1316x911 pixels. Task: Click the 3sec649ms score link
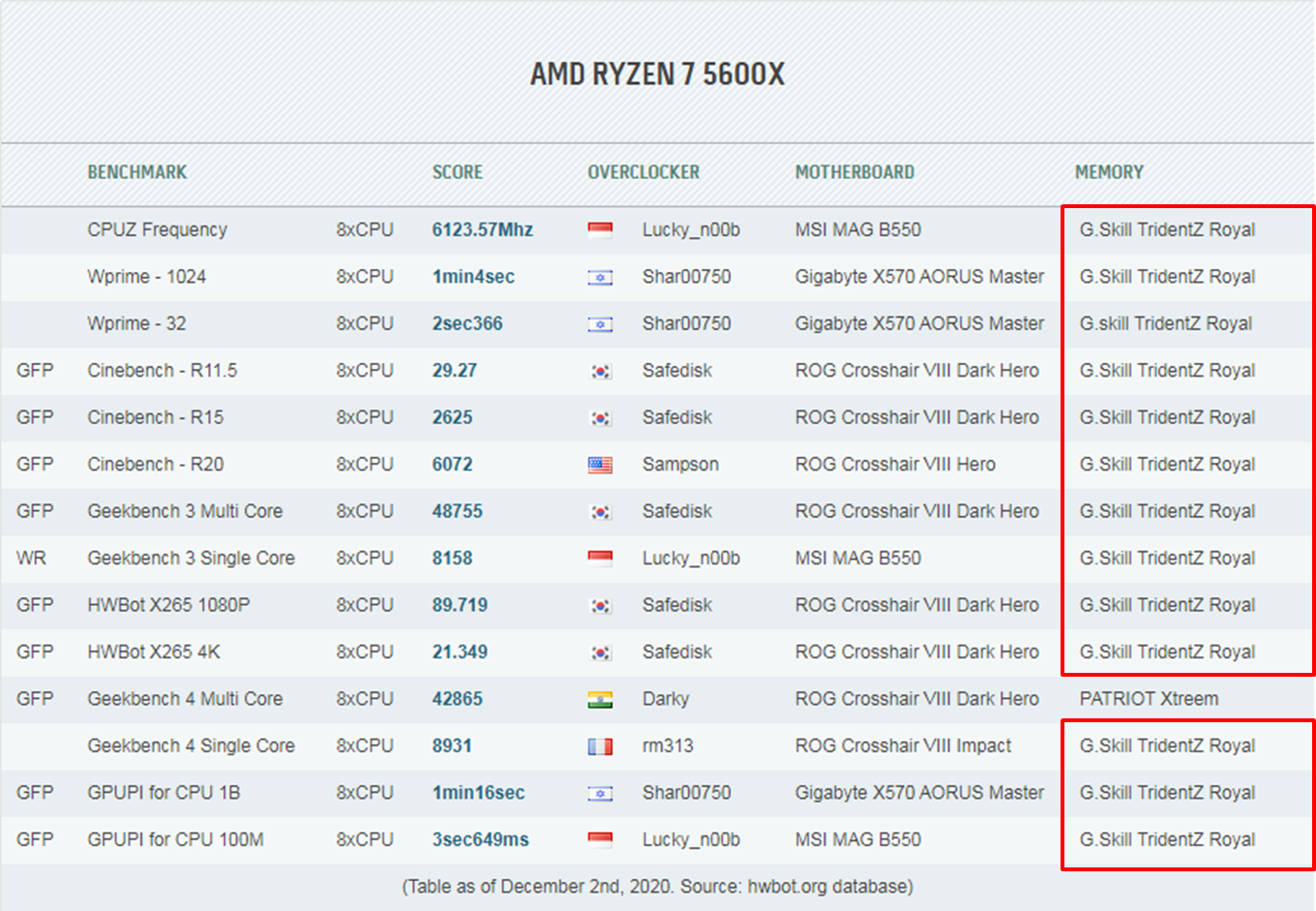pyautogui.click(x=480, y=840)
